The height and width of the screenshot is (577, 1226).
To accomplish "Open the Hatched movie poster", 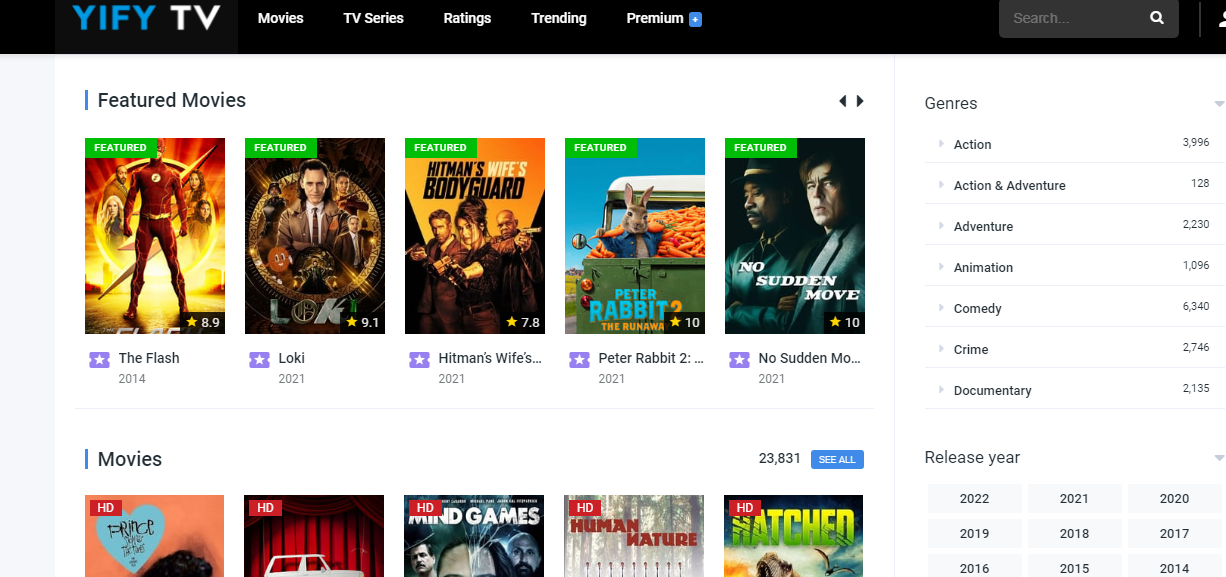I will [794, 536].
